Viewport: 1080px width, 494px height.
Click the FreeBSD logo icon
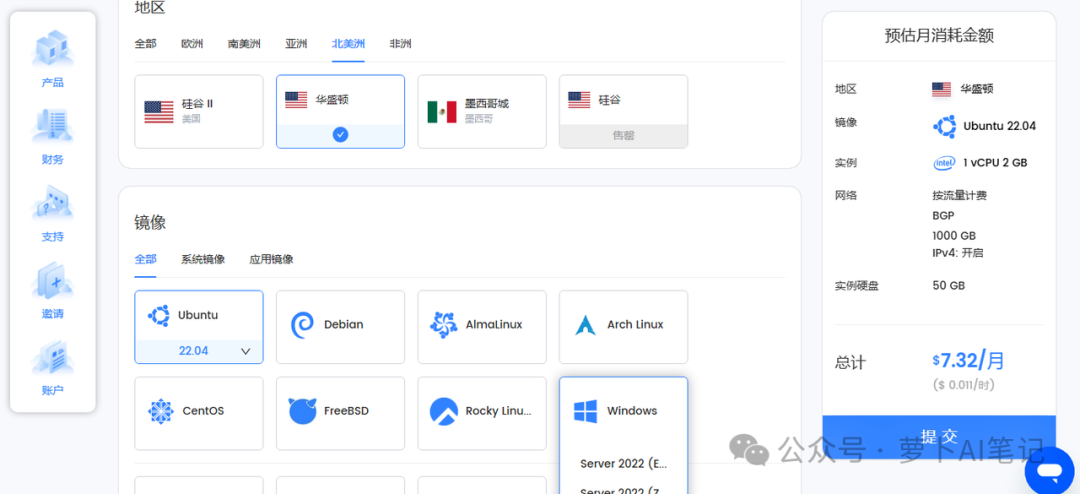(x=302, y=411)
